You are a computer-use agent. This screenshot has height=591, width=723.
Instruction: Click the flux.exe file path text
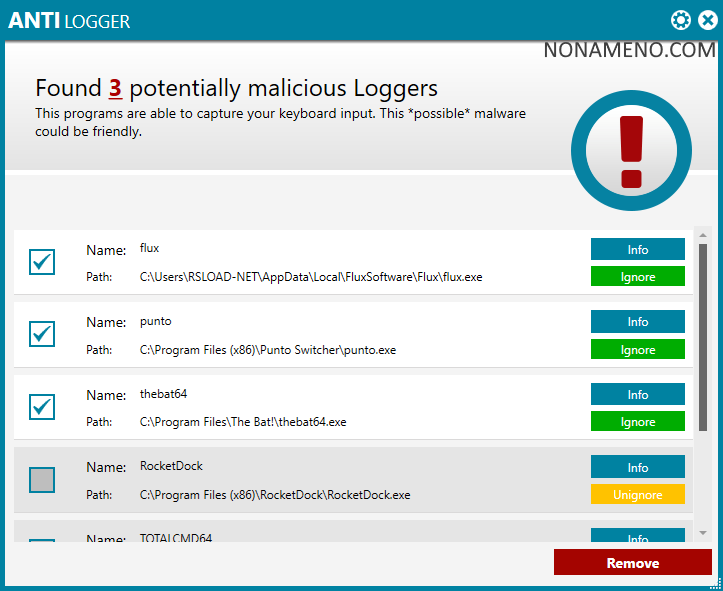click(310, 277)
